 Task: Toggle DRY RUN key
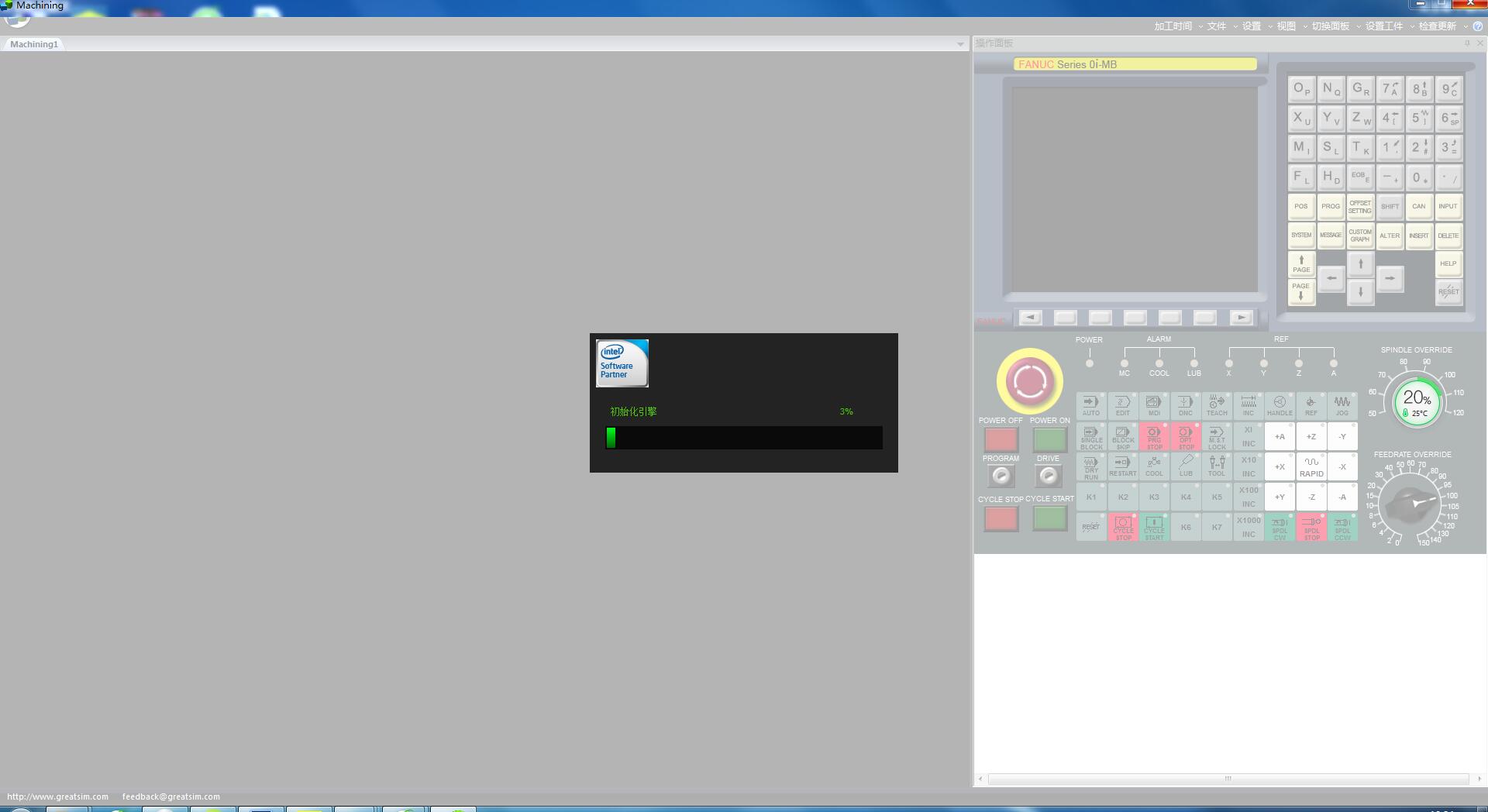1090,466
